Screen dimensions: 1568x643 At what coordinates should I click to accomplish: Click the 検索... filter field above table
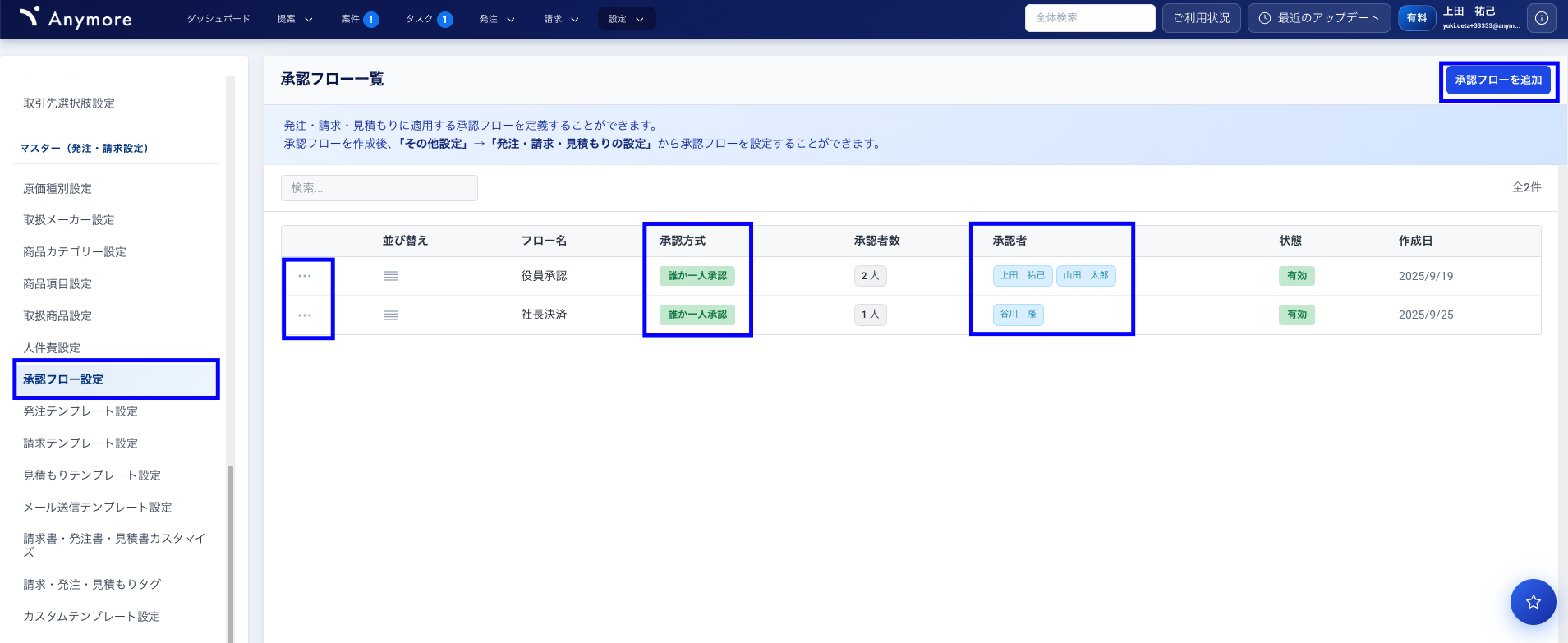379,188
